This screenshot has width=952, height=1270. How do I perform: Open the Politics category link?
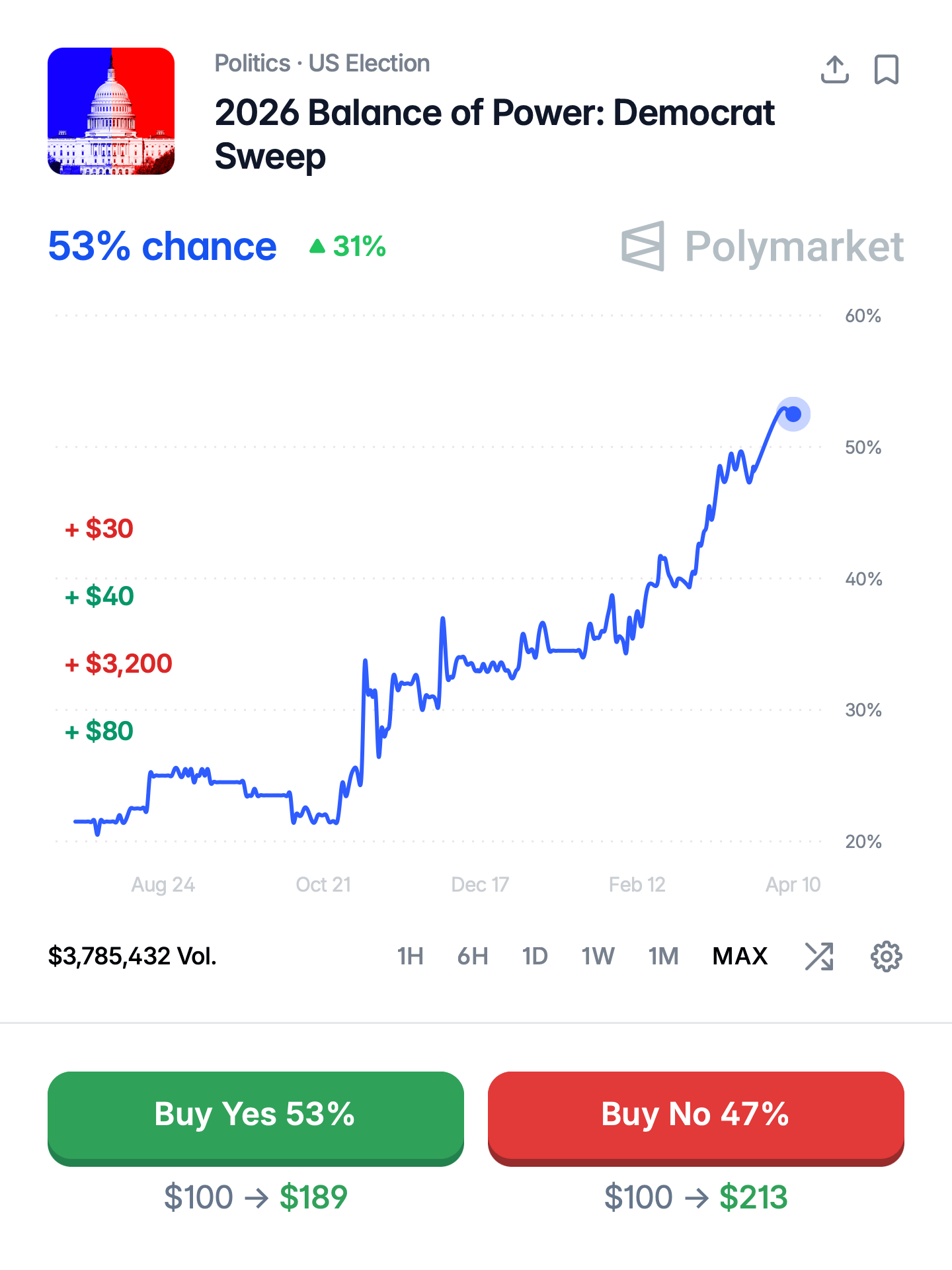(253, 63)
